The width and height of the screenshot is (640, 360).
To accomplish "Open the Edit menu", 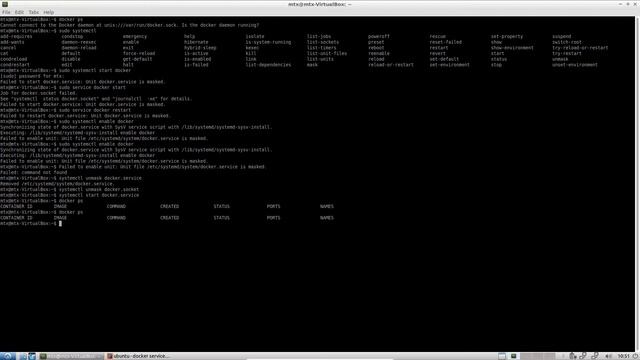I will (19, 12).
